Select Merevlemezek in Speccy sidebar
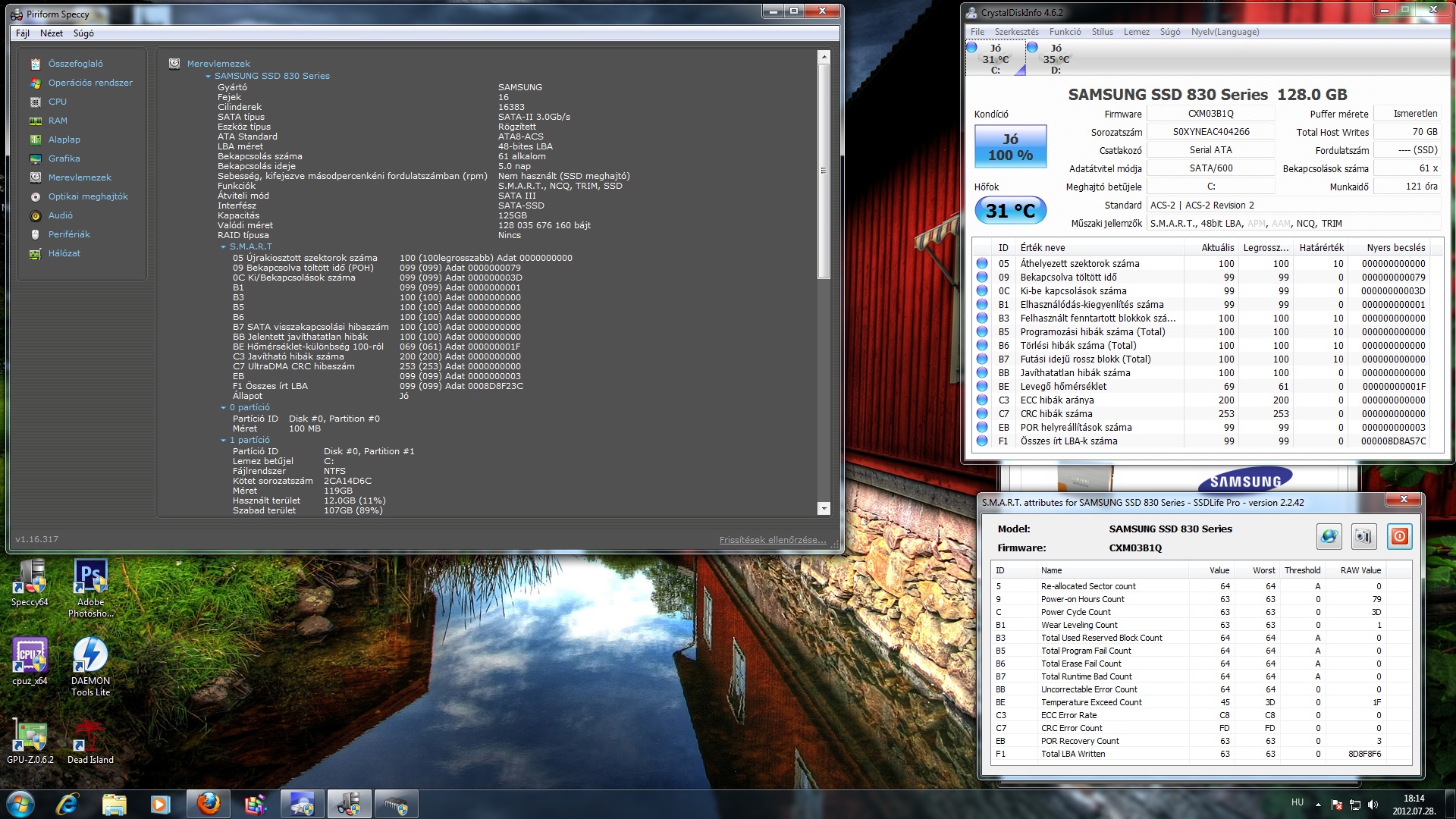The width and height of the screenshot is (1456, 819). coord(80,177)
